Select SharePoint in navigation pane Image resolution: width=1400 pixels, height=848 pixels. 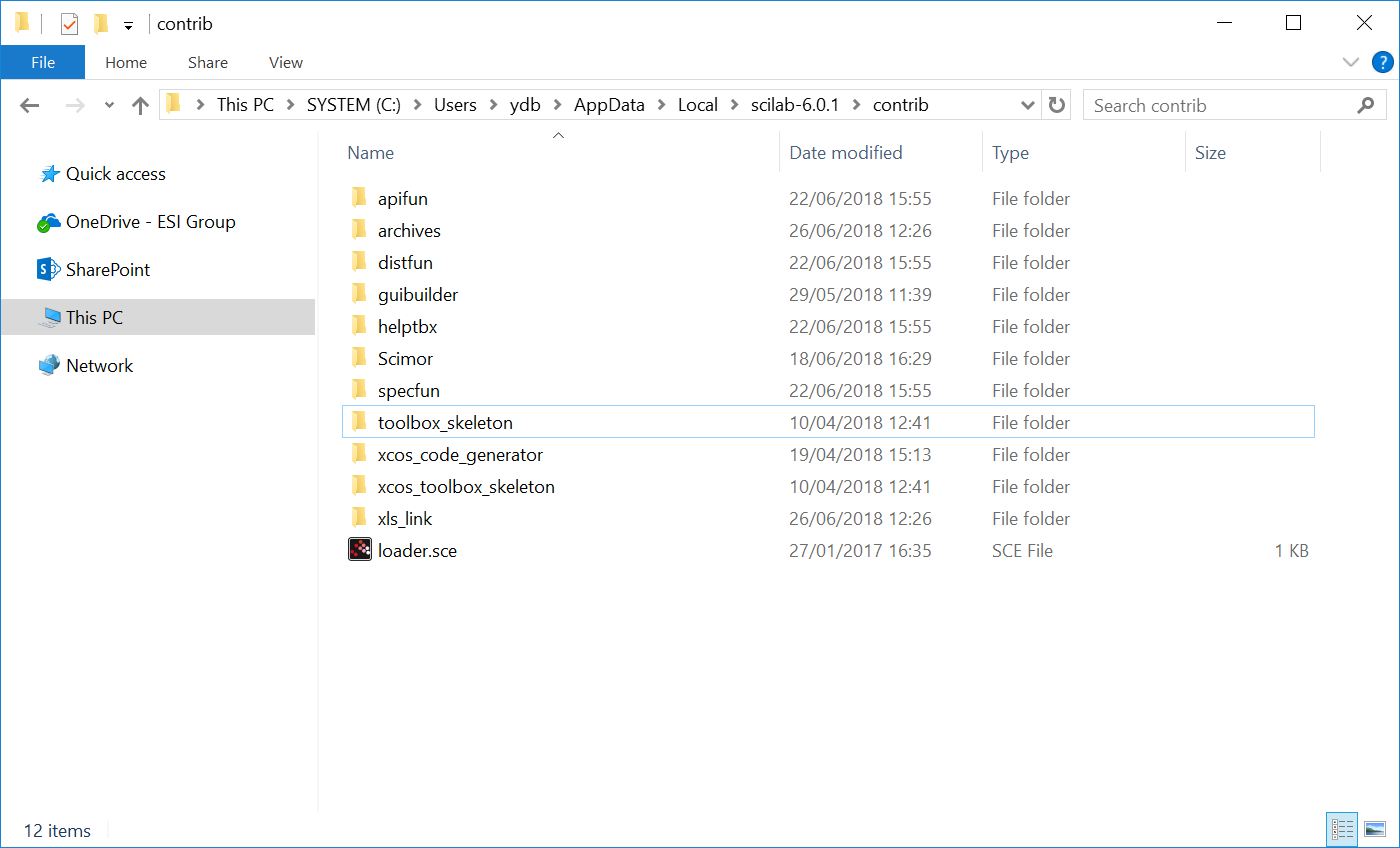pos(108,270)
